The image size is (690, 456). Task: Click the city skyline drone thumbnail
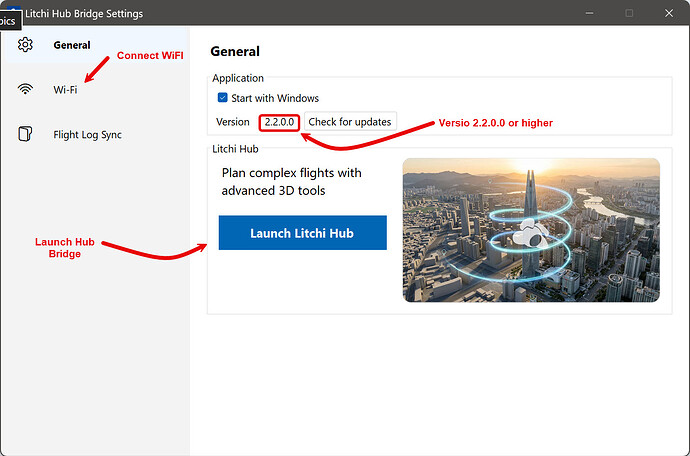531,230
